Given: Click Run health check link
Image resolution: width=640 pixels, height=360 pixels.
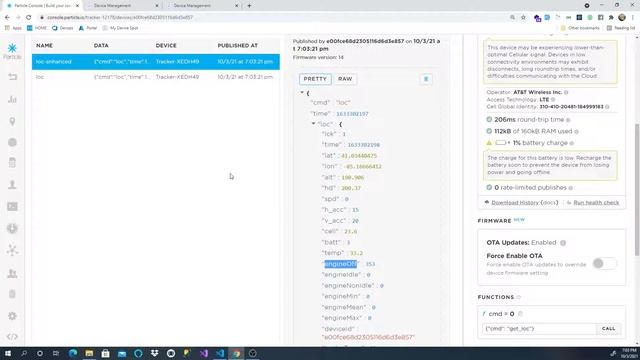Looking at the screenshot, I should click(596, 203).
